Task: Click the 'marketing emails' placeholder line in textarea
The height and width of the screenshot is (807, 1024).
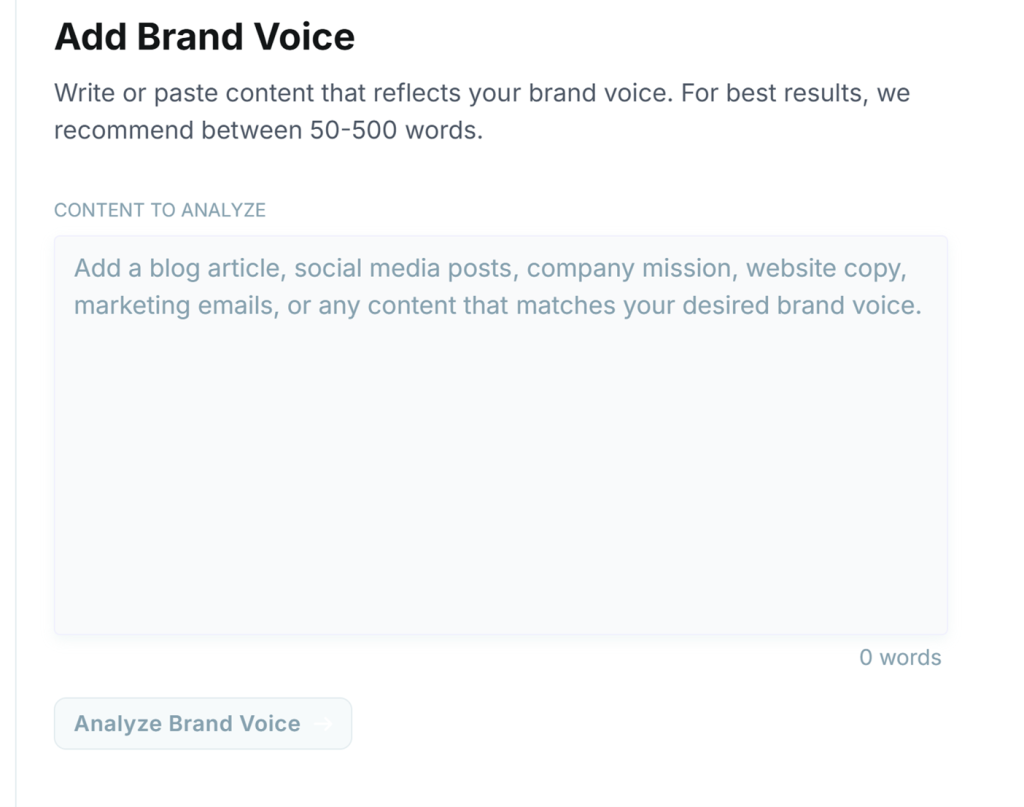Action: click(x=172, y=305)
